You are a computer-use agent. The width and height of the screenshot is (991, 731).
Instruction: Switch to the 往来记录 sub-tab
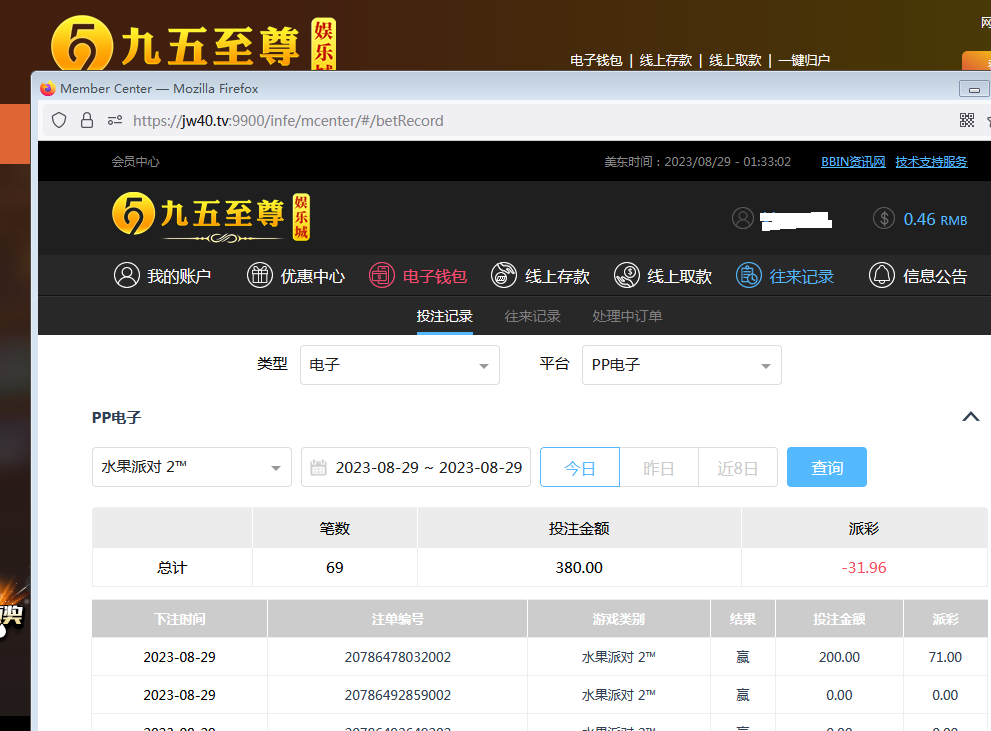[532, 316]
